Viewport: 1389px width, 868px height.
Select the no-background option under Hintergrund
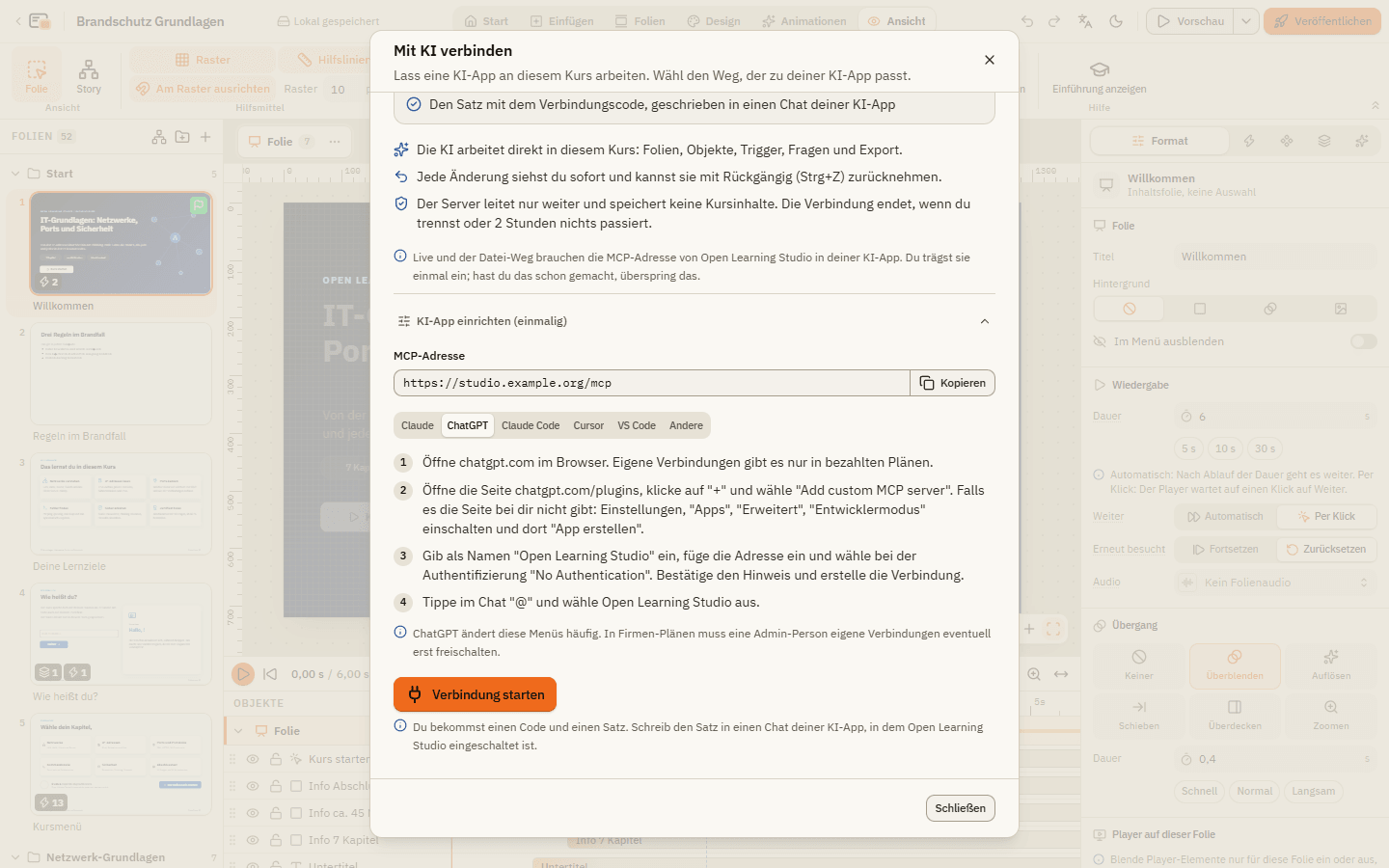1130,309
